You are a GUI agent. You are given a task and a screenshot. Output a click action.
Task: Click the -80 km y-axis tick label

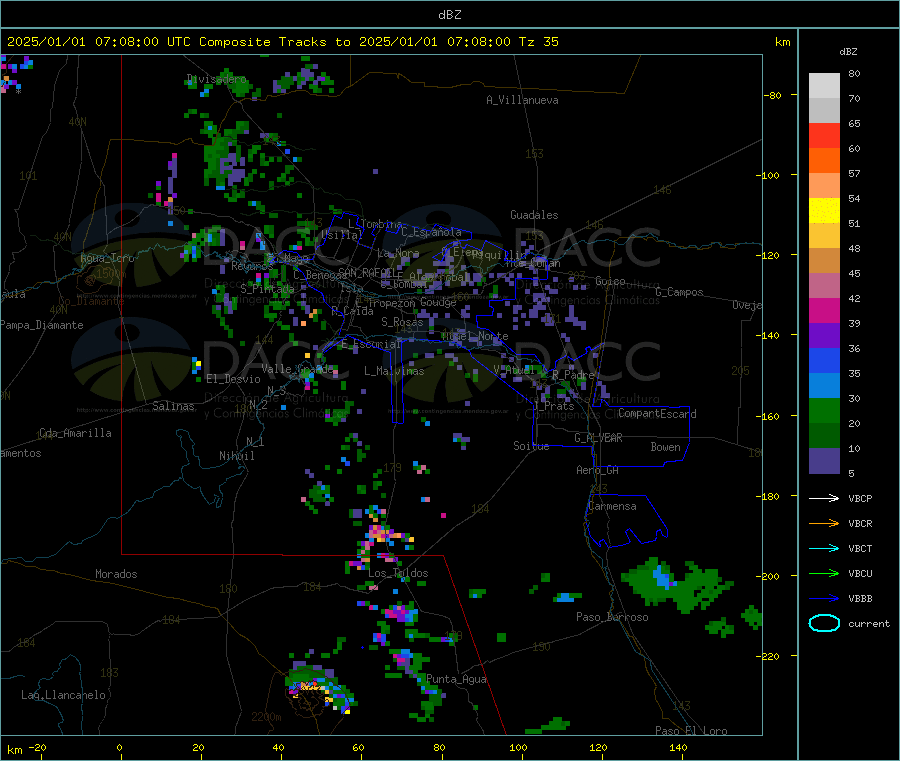point(773,95)
